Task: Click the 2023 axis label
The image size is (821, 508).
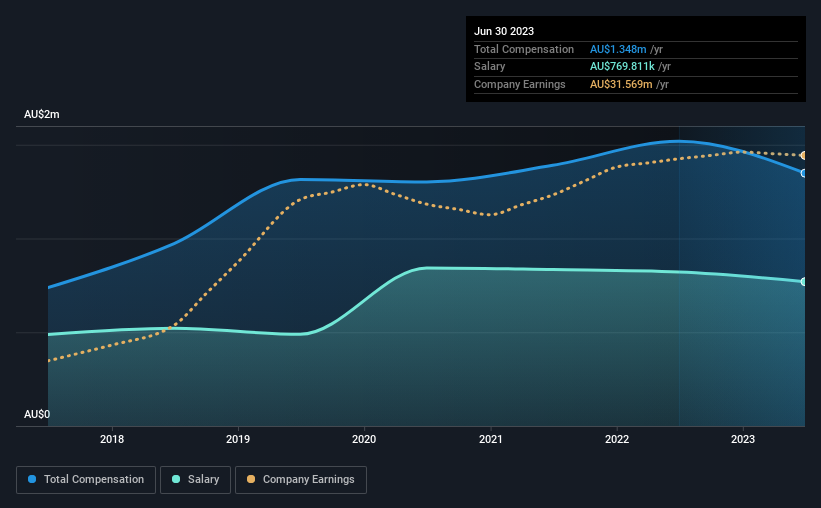Action: coord(743,439)
